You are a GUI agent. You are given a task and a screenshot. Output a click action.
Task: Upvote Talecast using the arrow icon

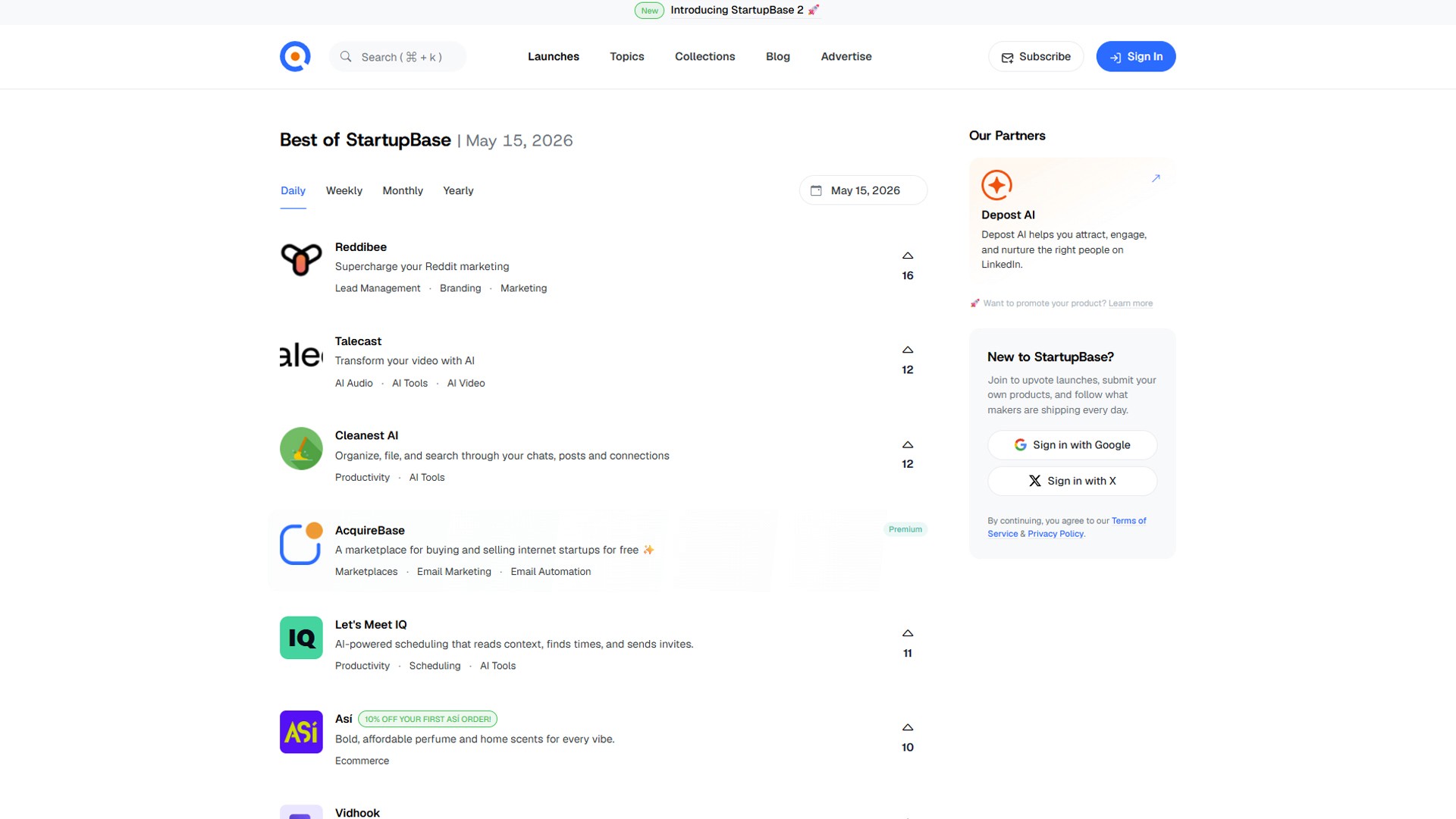tap(908, 350)
